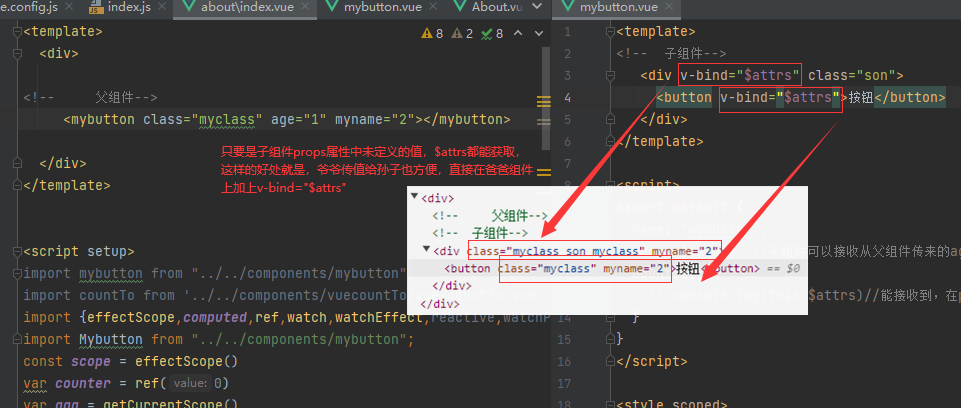Click the left editor's vertical scrollbar thumb
The image size is (961, 408).
click(545, 98)
